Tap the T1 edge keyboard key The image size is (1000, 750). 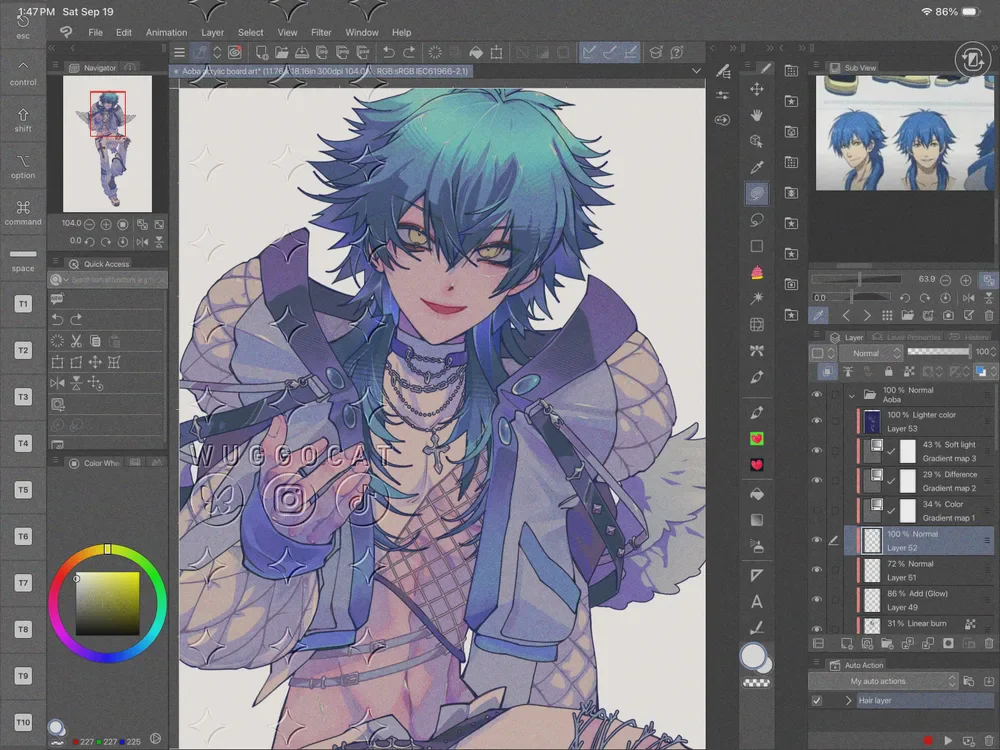tap(23, 304)
